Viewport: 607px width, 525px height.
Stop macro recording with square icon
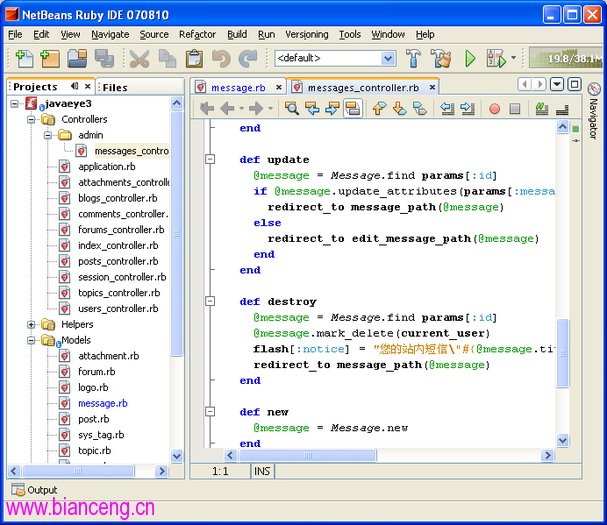pos(514,109)
